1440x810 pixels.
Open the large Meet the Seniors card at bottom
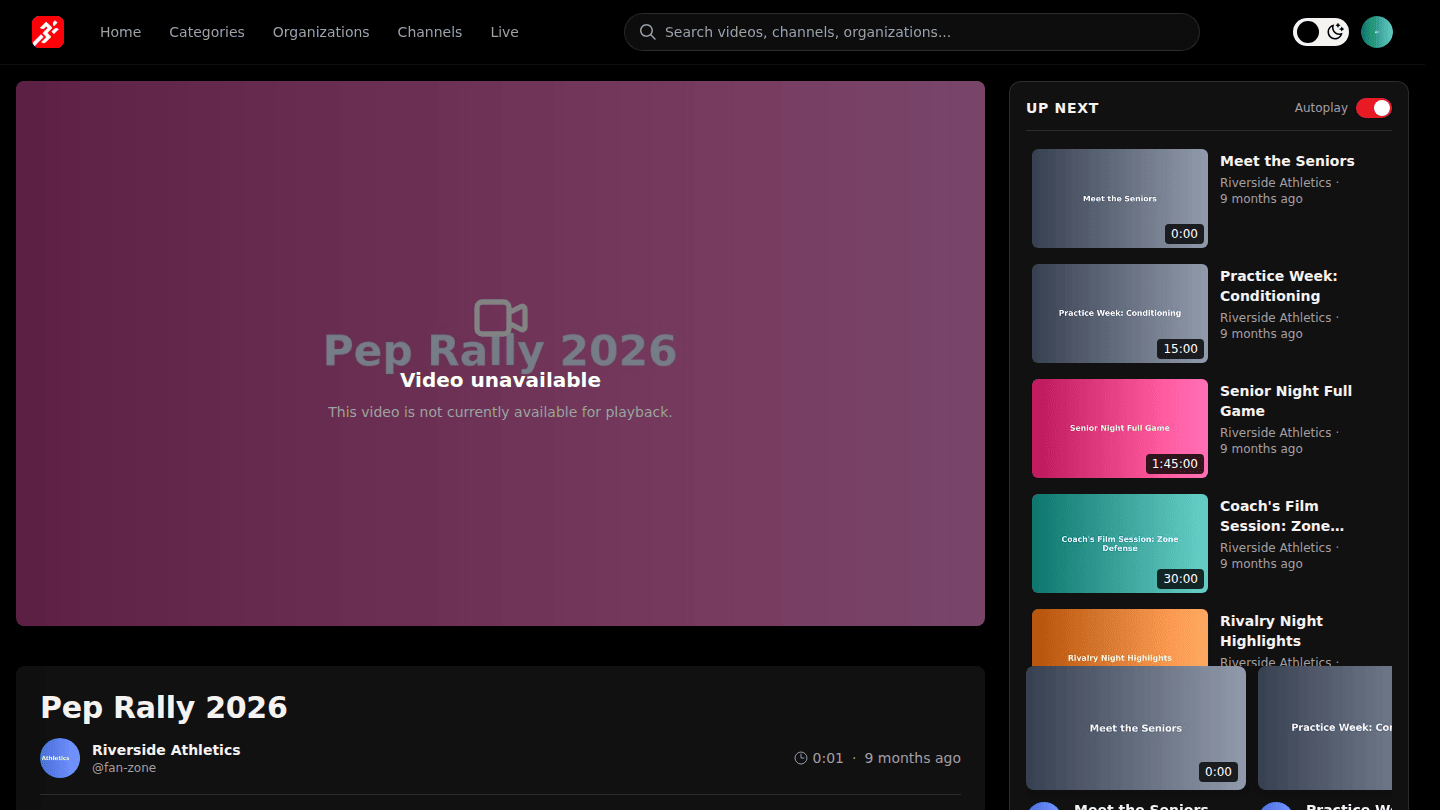pos(1136,728)
